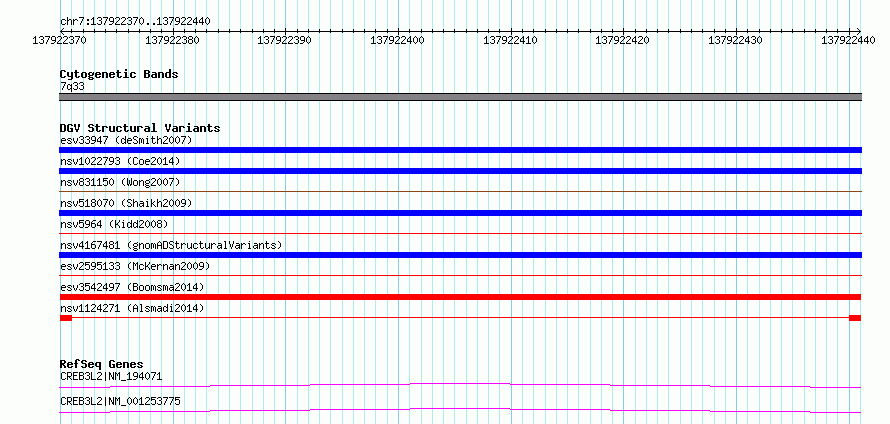Click the thick red bar for esv3542497
This screenshot has height=424, width=890.
pos(460,297)
